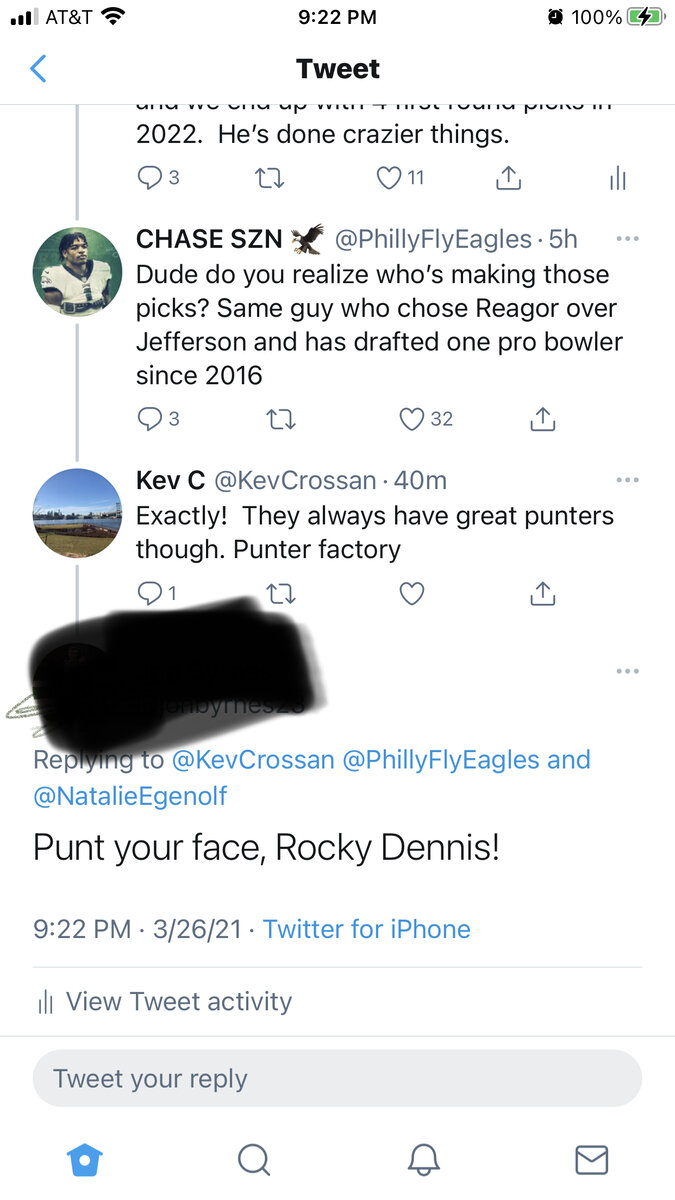
Task: Retweet the CHASE SZN tweet
Action: pyautogui.click(x=283, y=420)
